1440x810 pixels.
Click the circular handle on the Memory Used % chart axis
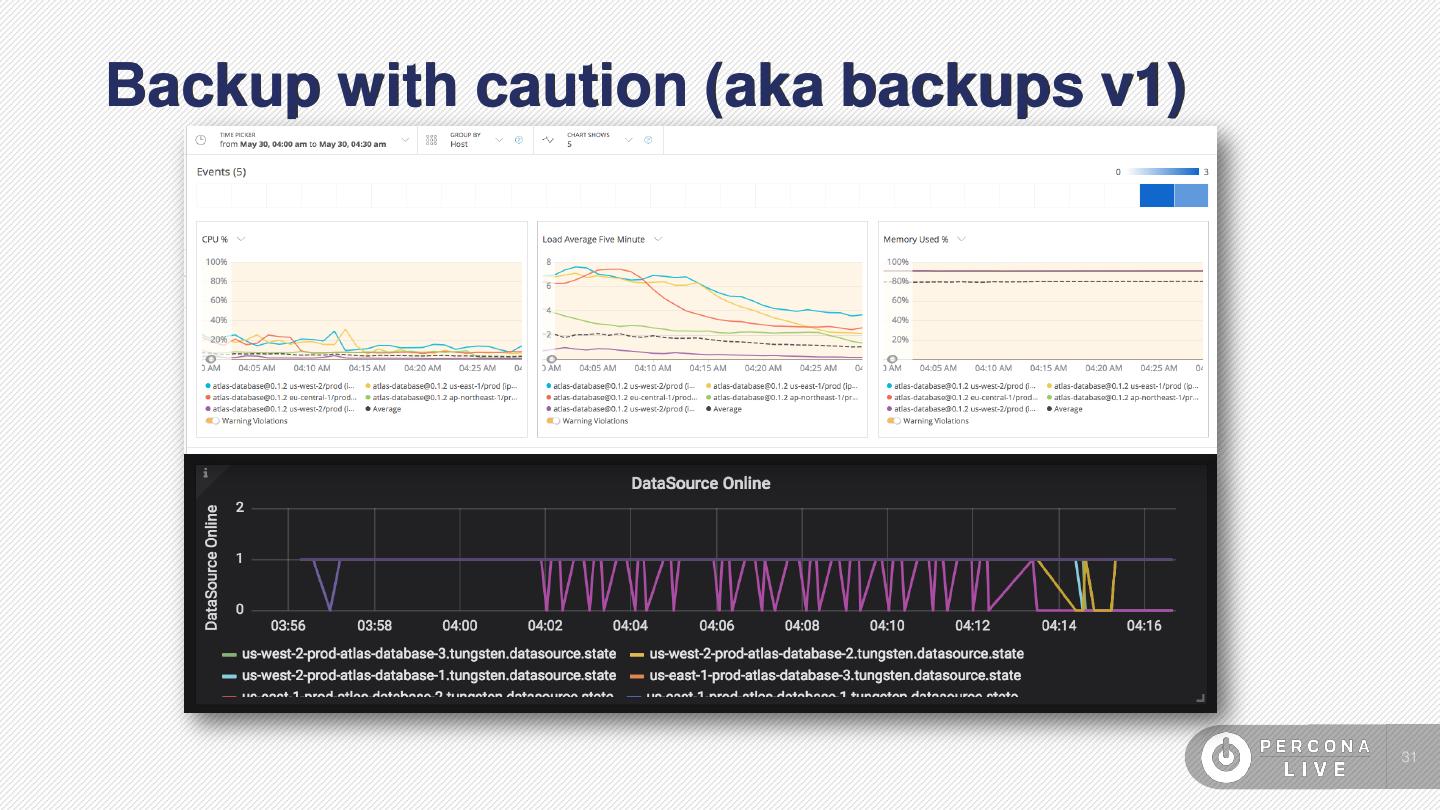coord(892,359)
